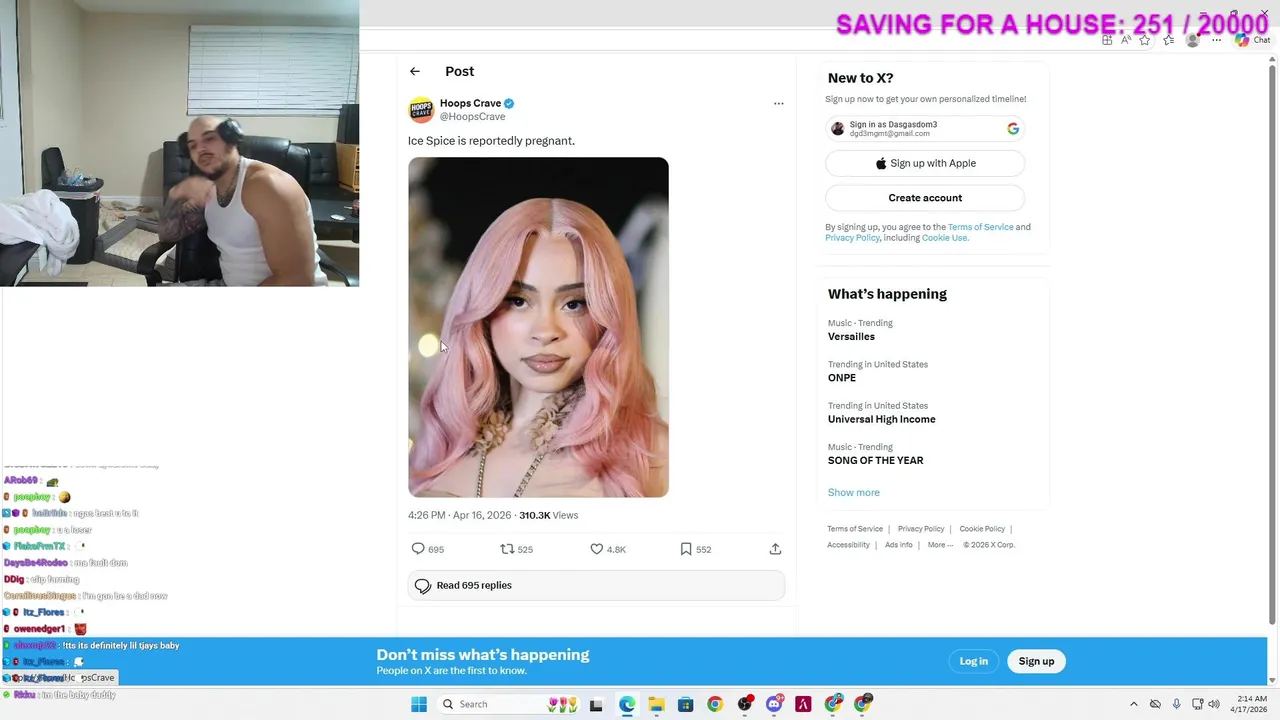1280x720 pixels.
Task: Click the Edge split screen icon
Action: pyautogui.click(x=1107, y=40)
